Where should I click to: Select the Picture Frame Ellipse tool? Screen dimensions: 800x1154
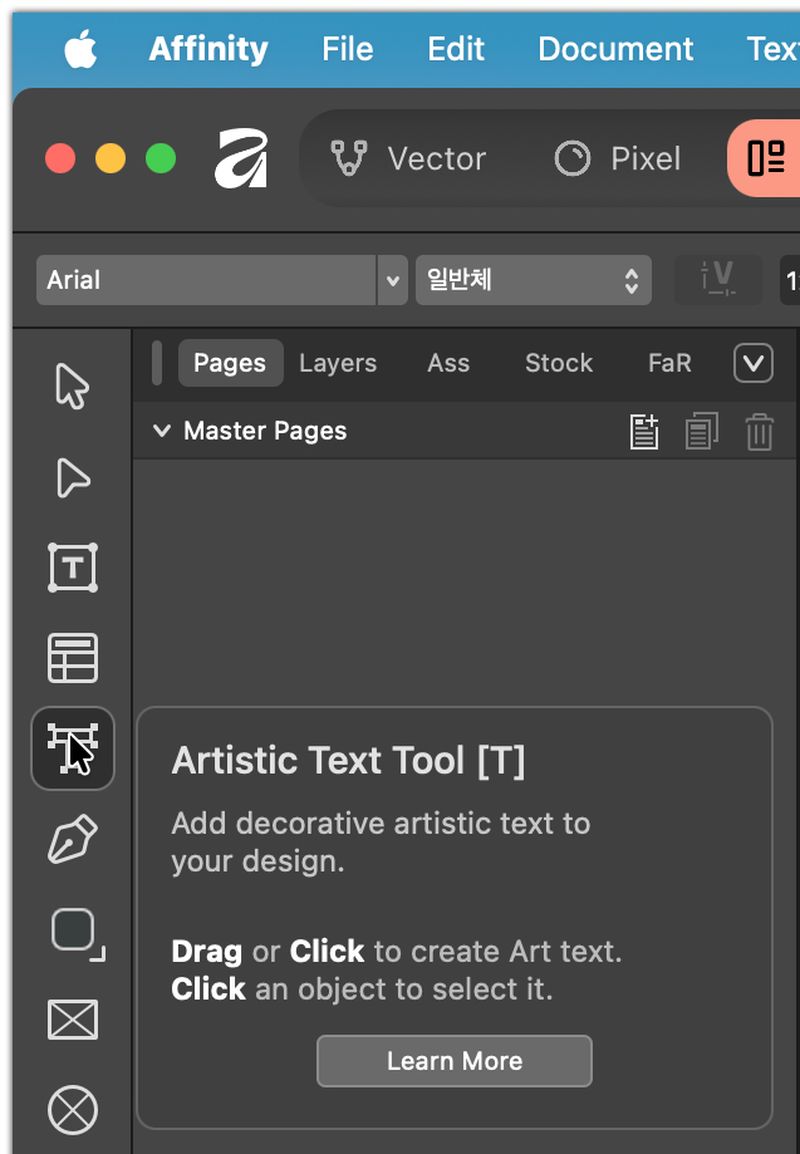(72, 1110)
